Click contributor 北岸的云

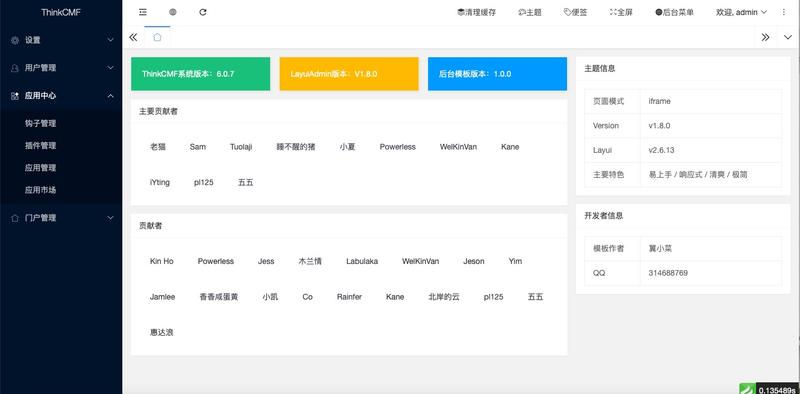(x=444, y=297)
